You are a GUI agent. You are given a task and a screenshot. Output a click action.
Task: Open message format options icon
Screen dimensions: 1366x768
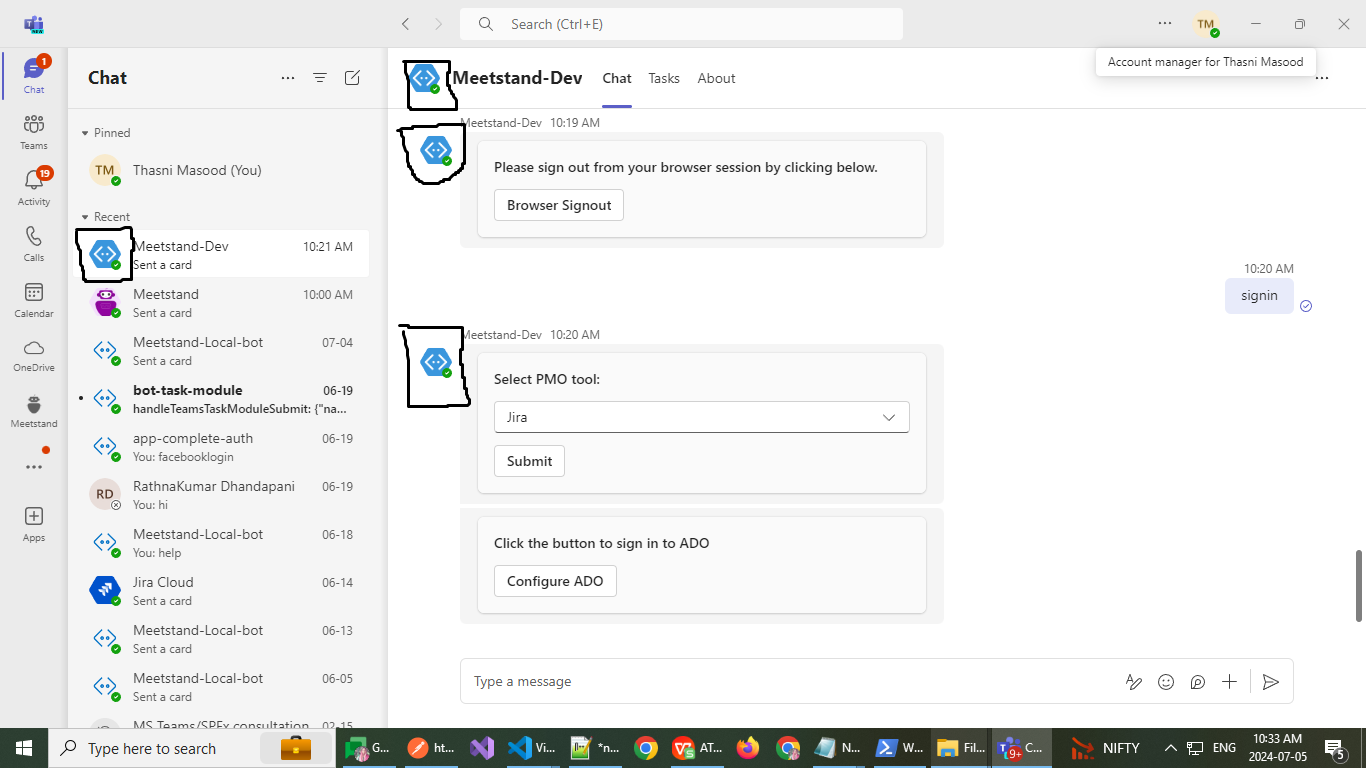pos(1134,682)
